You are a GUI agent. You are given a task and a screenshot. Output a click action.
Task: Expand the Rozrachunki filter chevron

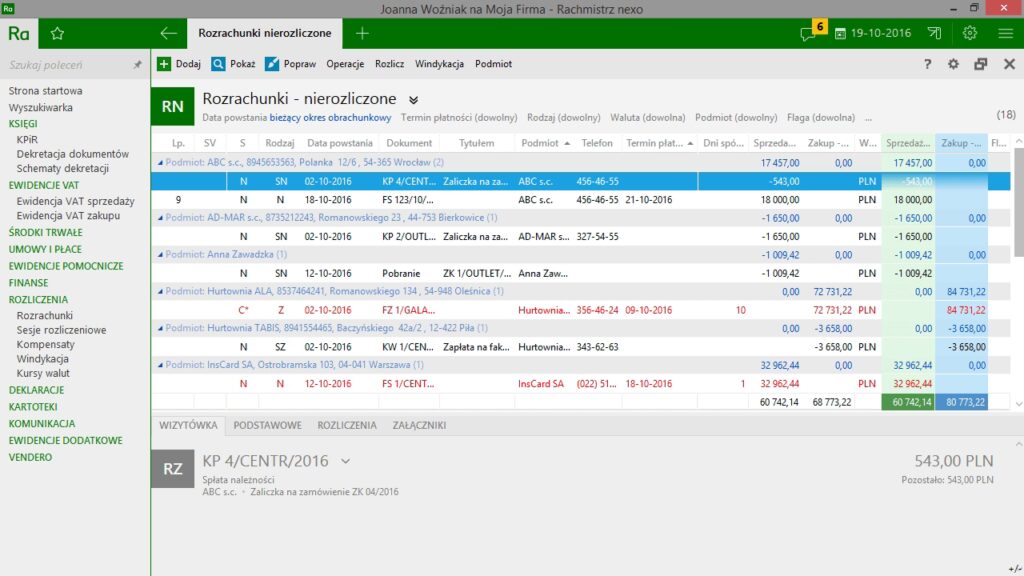pyautogui.click(x=413, y=100)
